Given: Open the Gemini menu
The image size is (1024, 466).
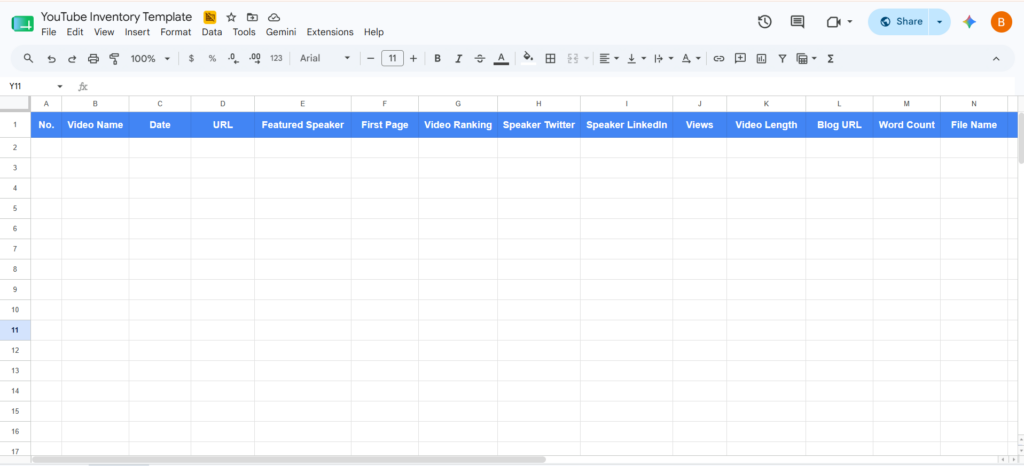Looking at the screenshot, I should click(x=281, y=32).
